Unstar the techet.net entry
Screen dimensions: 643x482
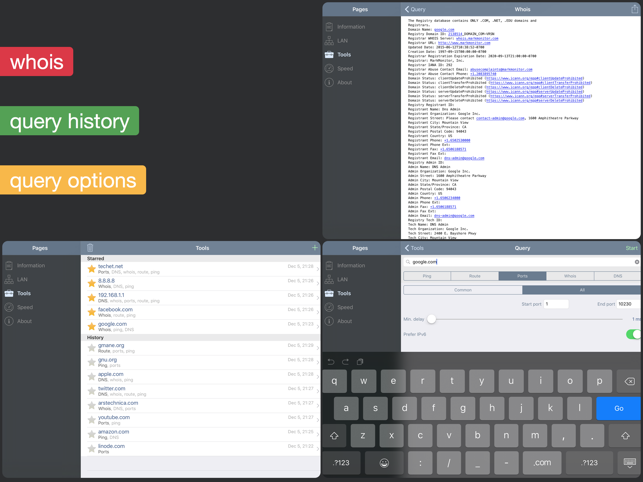coord(91,269)
